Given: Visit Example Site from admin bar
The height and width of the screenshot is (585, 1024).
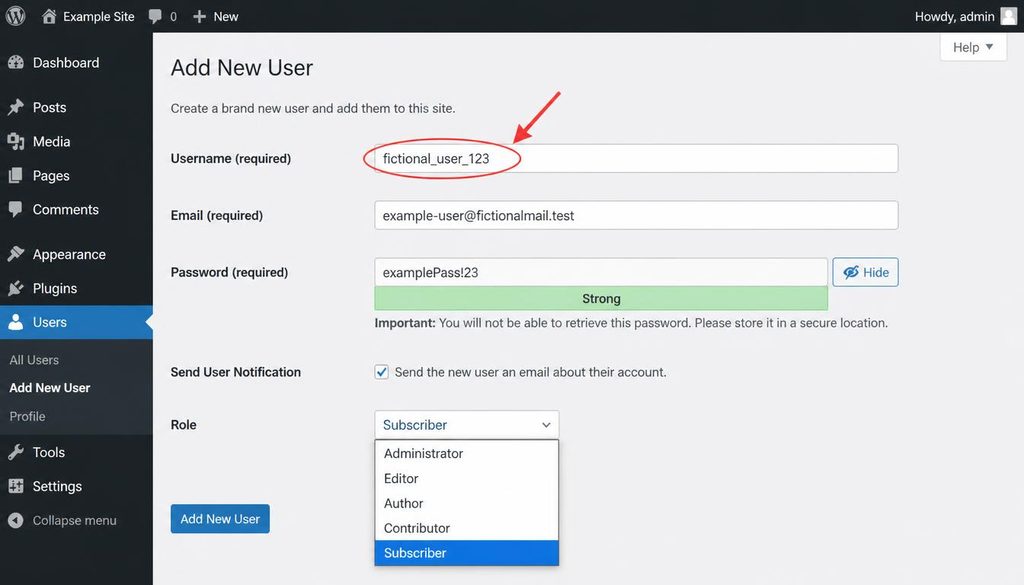Looking at the screenshot, I should coord(99,16).
